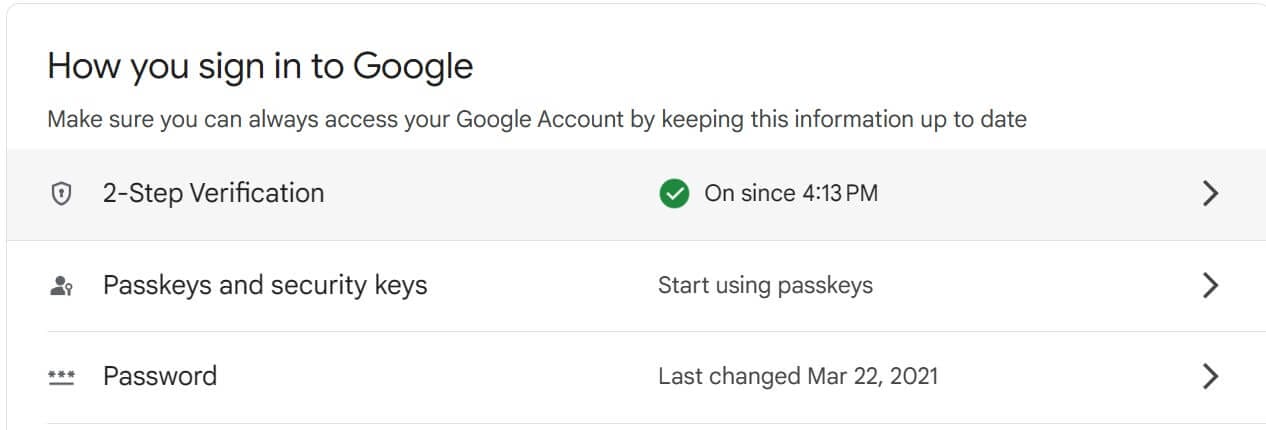Click "Last changed Mar 22, 2021" text
Image resolution: width=1266 pixels, height=430 pixels.
point(798,376)
